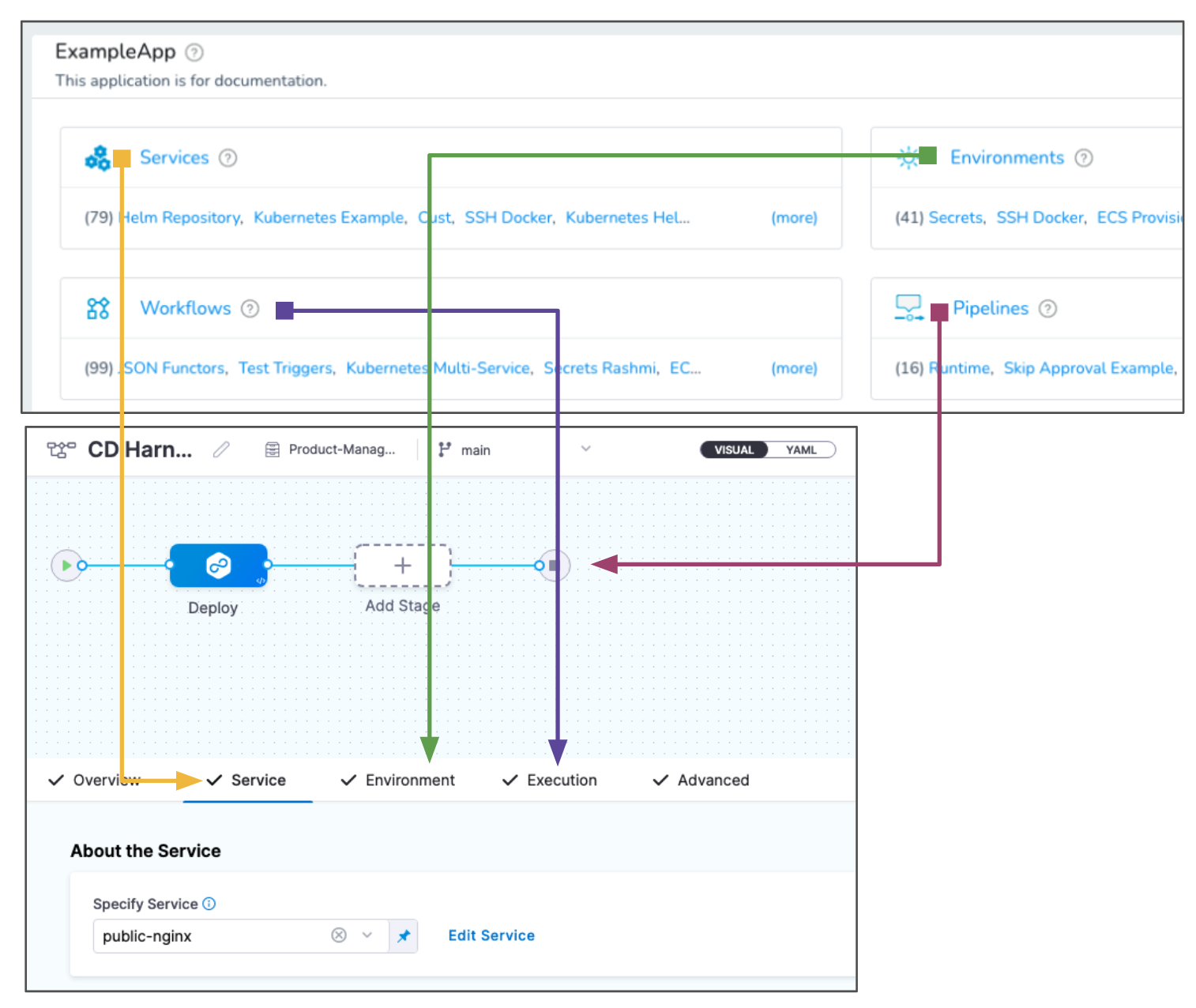Click Edit Service link
The height and width of the screenshot is (1008, 1196).
click(491, 935)
